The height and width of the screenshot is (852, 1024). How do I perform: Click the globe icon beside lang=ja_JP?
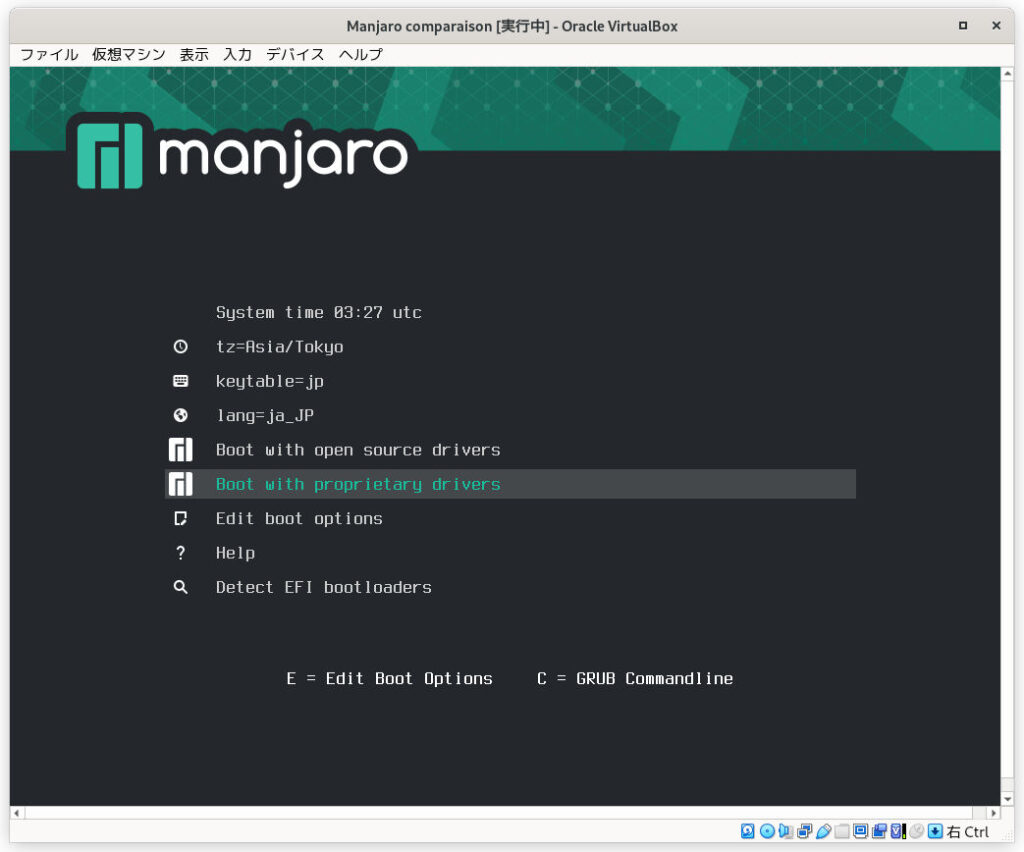180,415
